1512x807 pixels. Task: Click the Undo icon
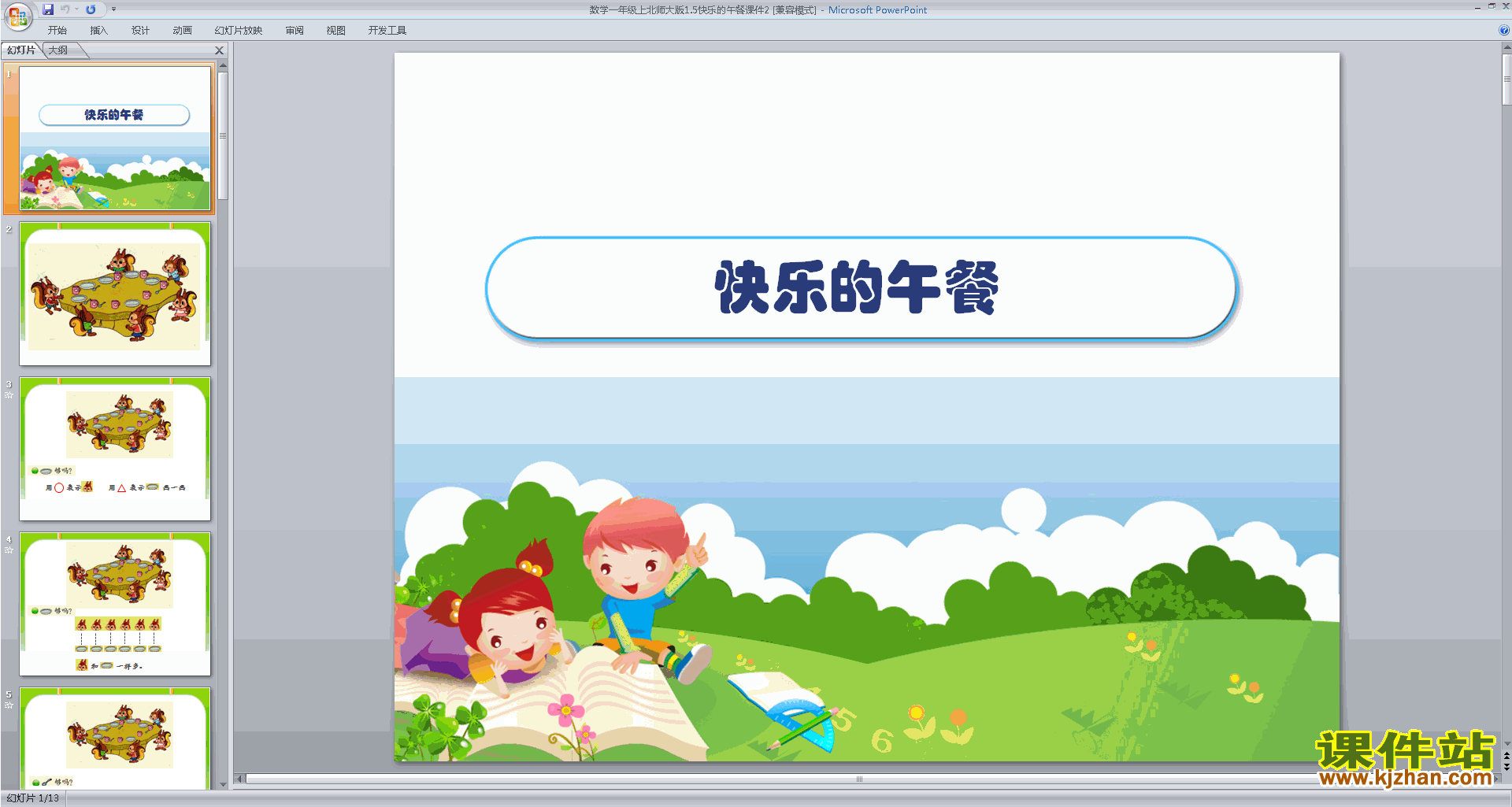click(x=65, y=9)
